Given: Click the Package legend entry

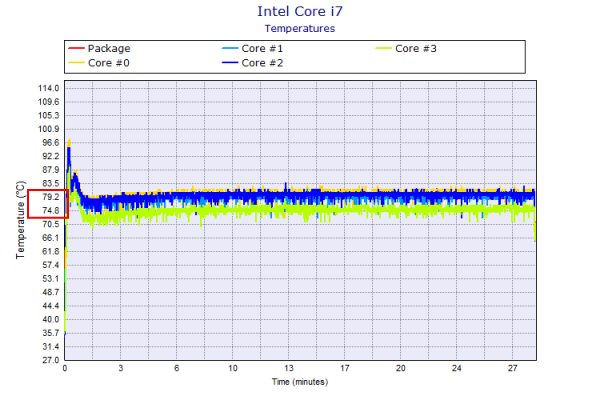Looking at the screenshot, I should (x=99, y=48).
